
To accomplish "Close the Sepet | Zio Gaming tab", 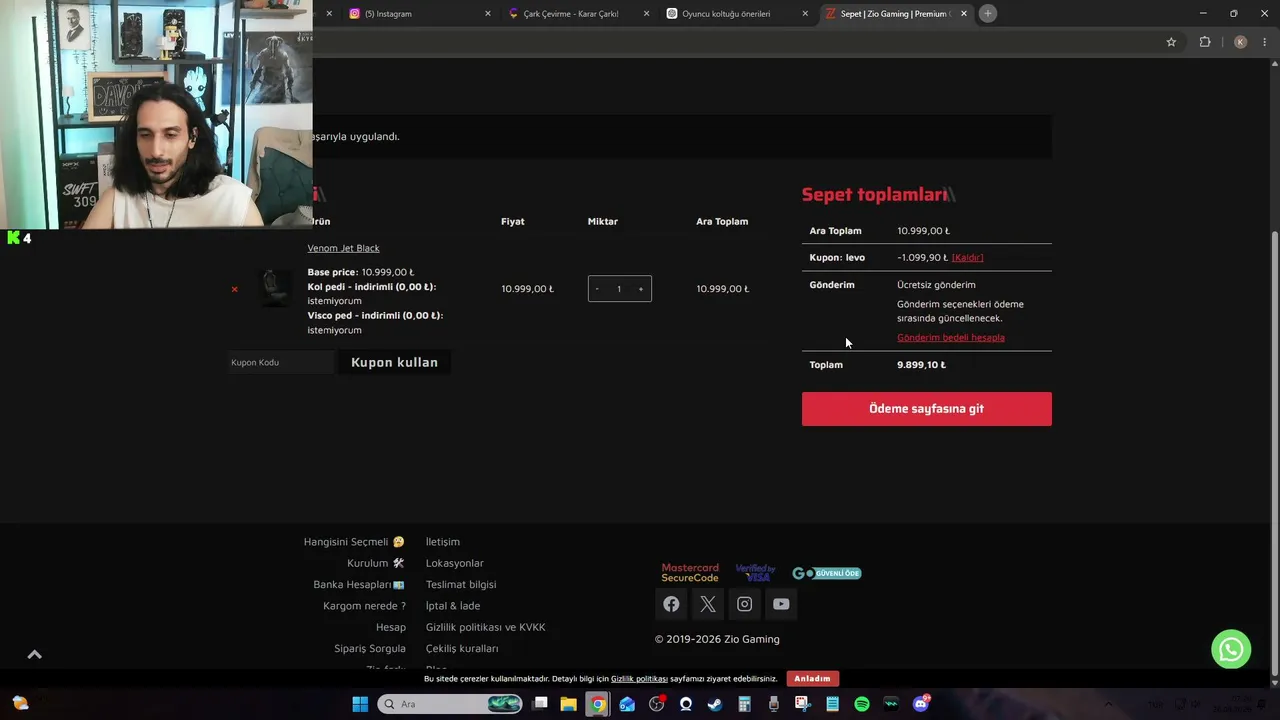I will 964,14.
